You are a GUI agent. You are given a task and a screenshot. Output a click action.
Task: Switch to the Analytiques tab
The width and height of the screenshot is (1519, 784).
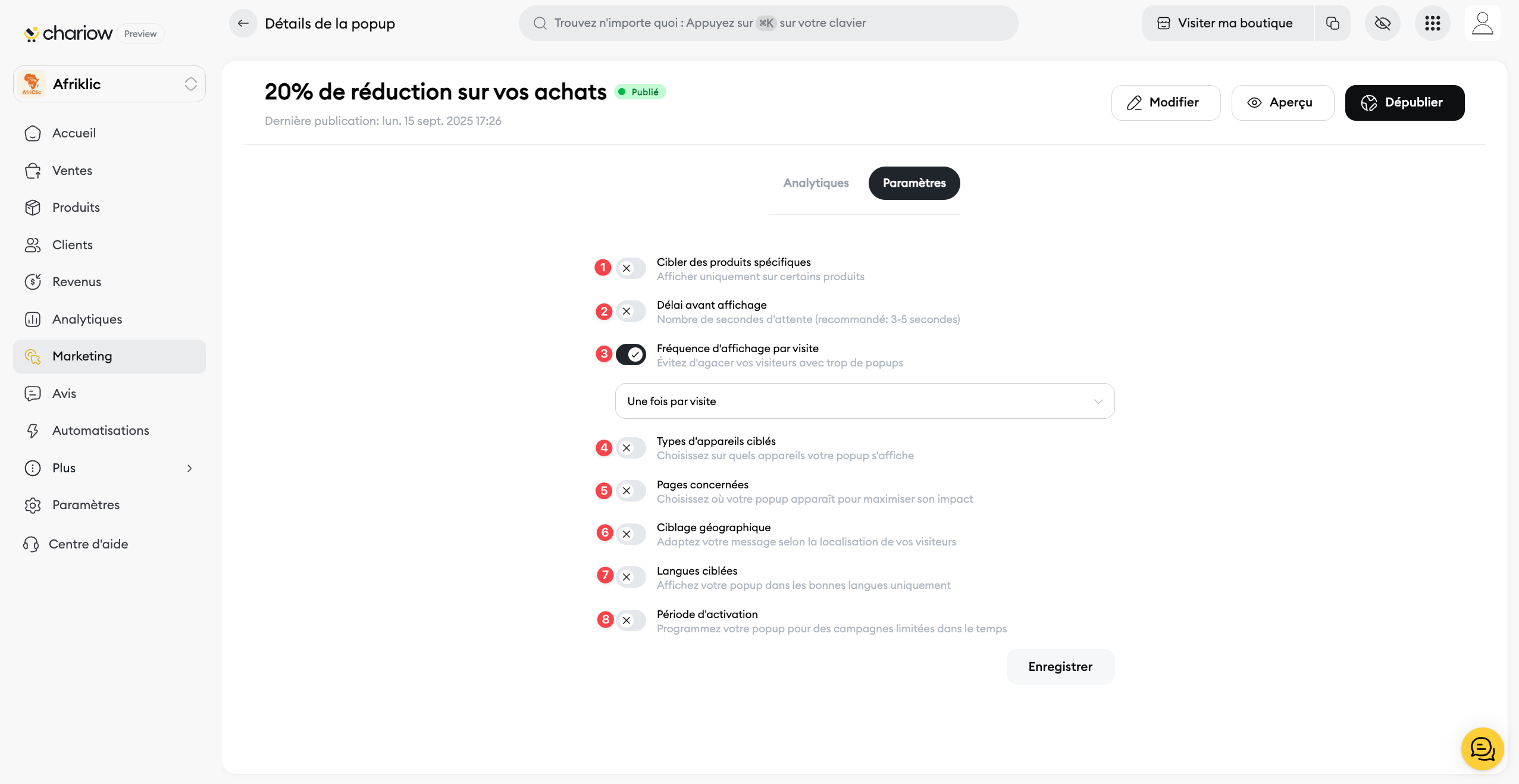816,183
